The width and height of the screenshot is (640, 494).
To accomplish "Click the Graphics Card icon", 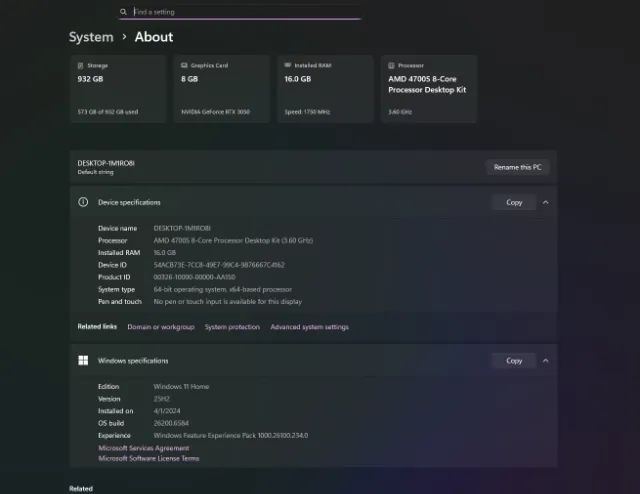I will pos(184,65).
